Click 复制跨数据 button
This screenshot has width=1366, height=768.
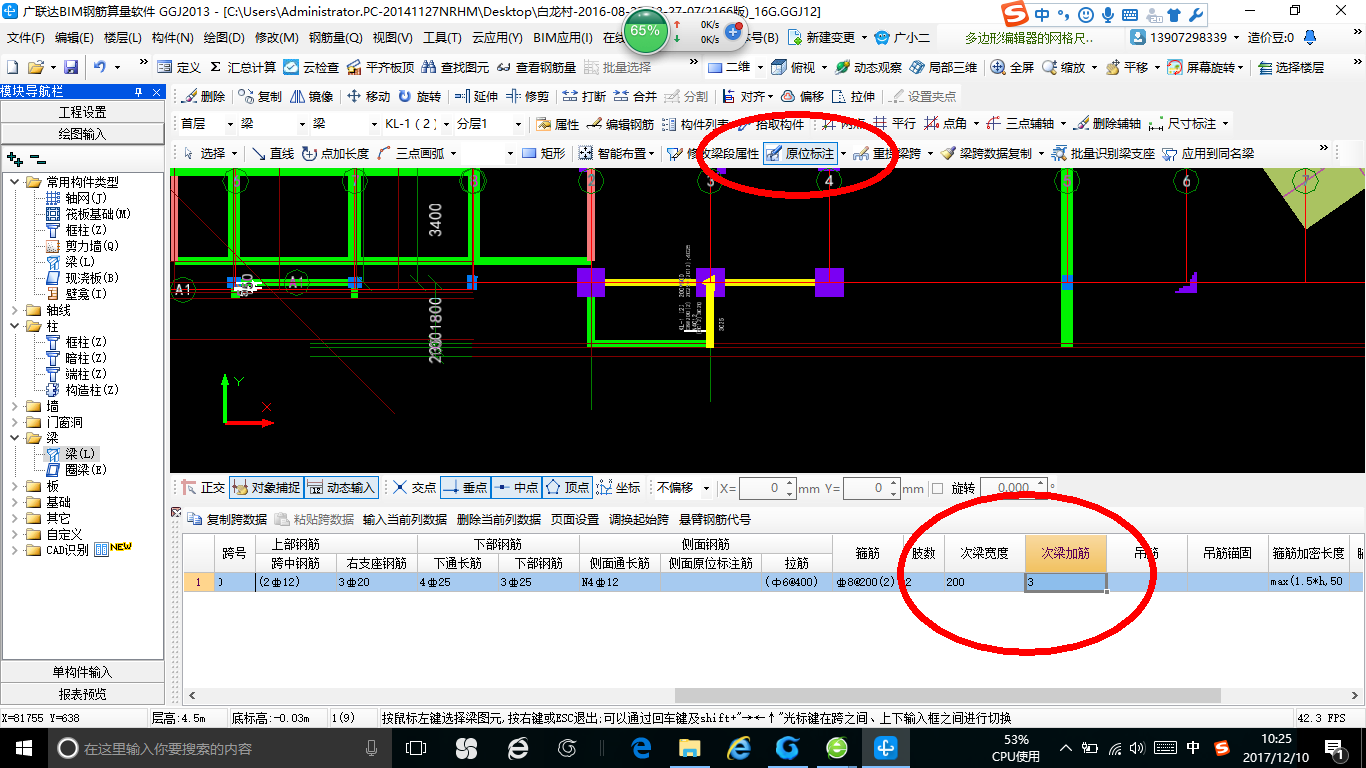228,519
